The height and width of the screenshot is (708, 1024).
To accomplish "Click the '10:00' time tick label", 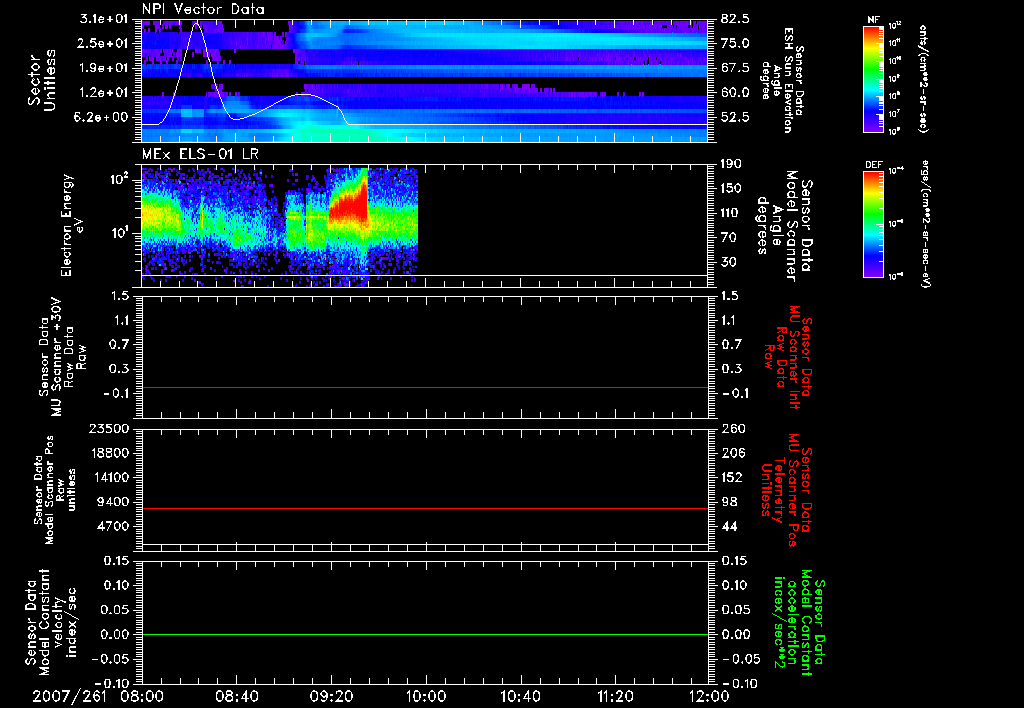I will 425,696.
